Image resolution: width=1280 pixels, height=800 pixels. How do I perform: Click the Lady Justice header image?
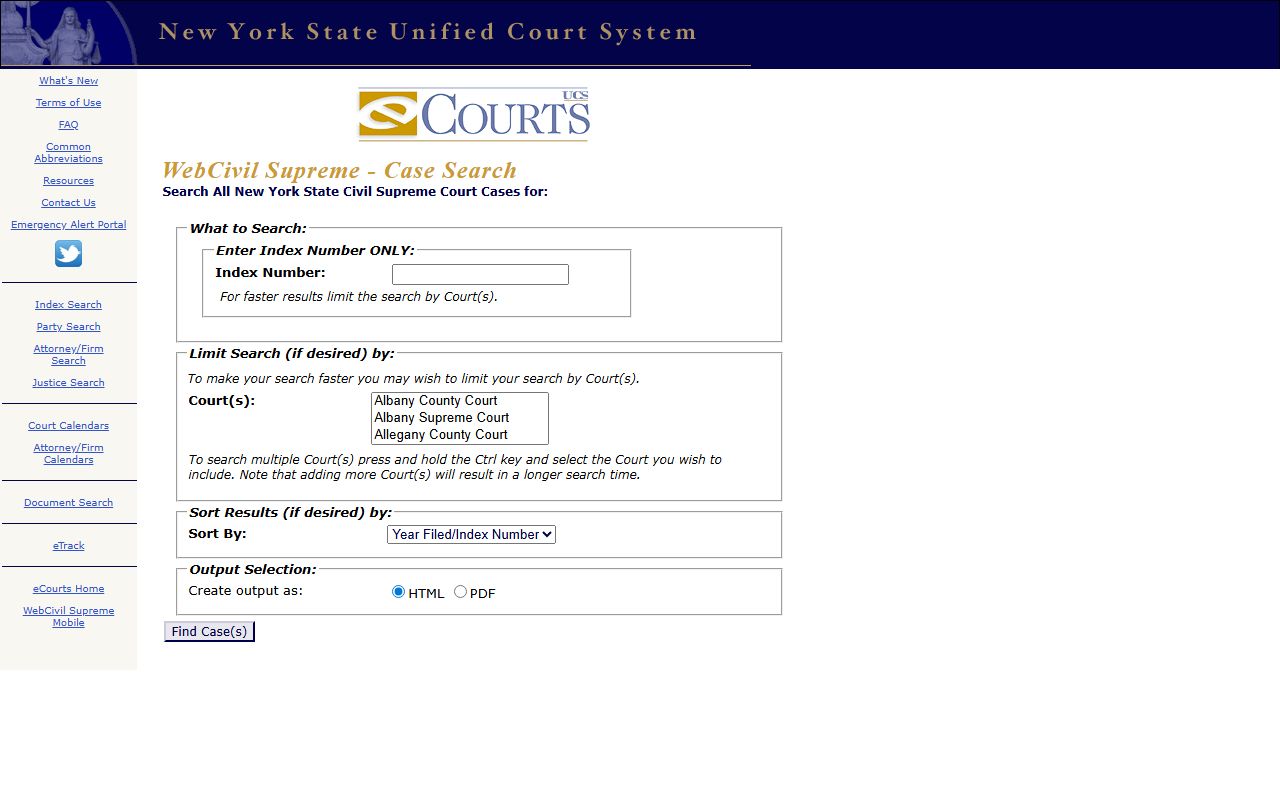pos(69,33)
